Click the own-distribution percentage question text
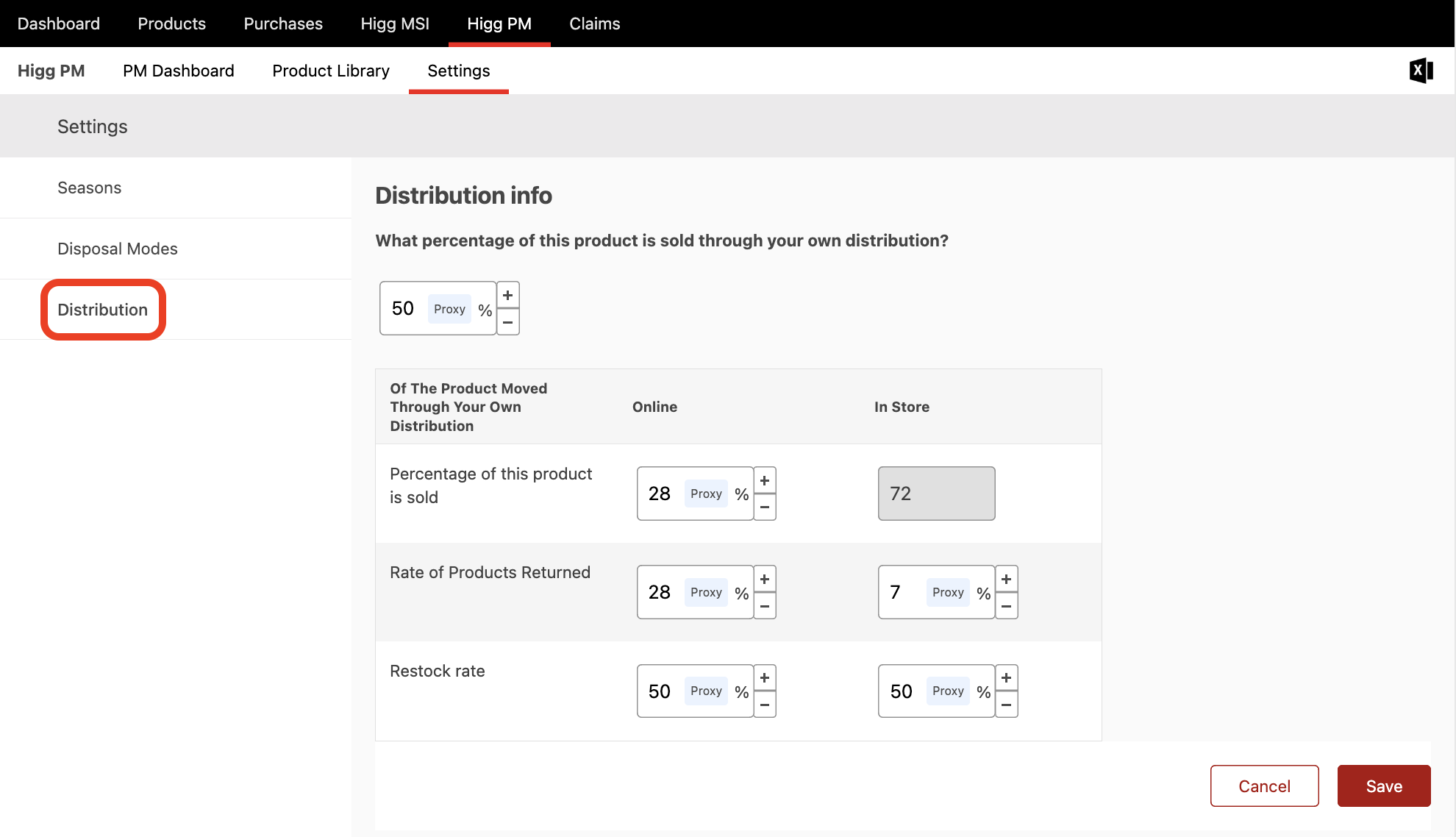Viewport: 1456px width, 837px height. [662, 241]
